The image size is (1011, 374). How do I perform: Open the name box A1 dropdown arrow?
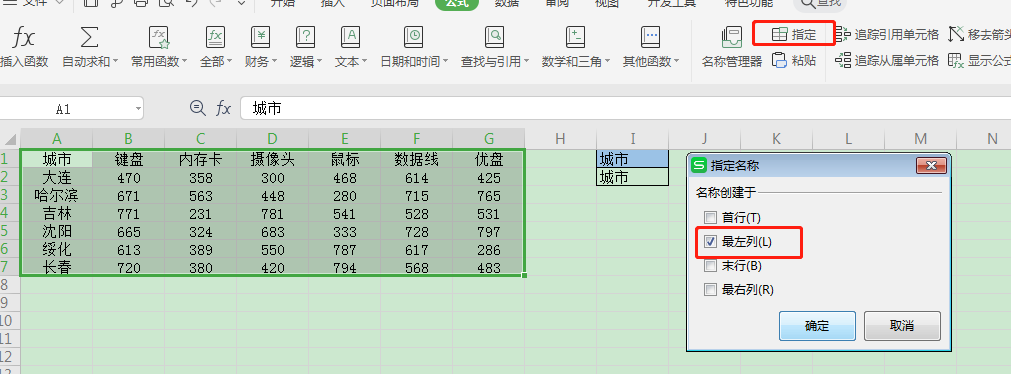(x=138, y=109)
